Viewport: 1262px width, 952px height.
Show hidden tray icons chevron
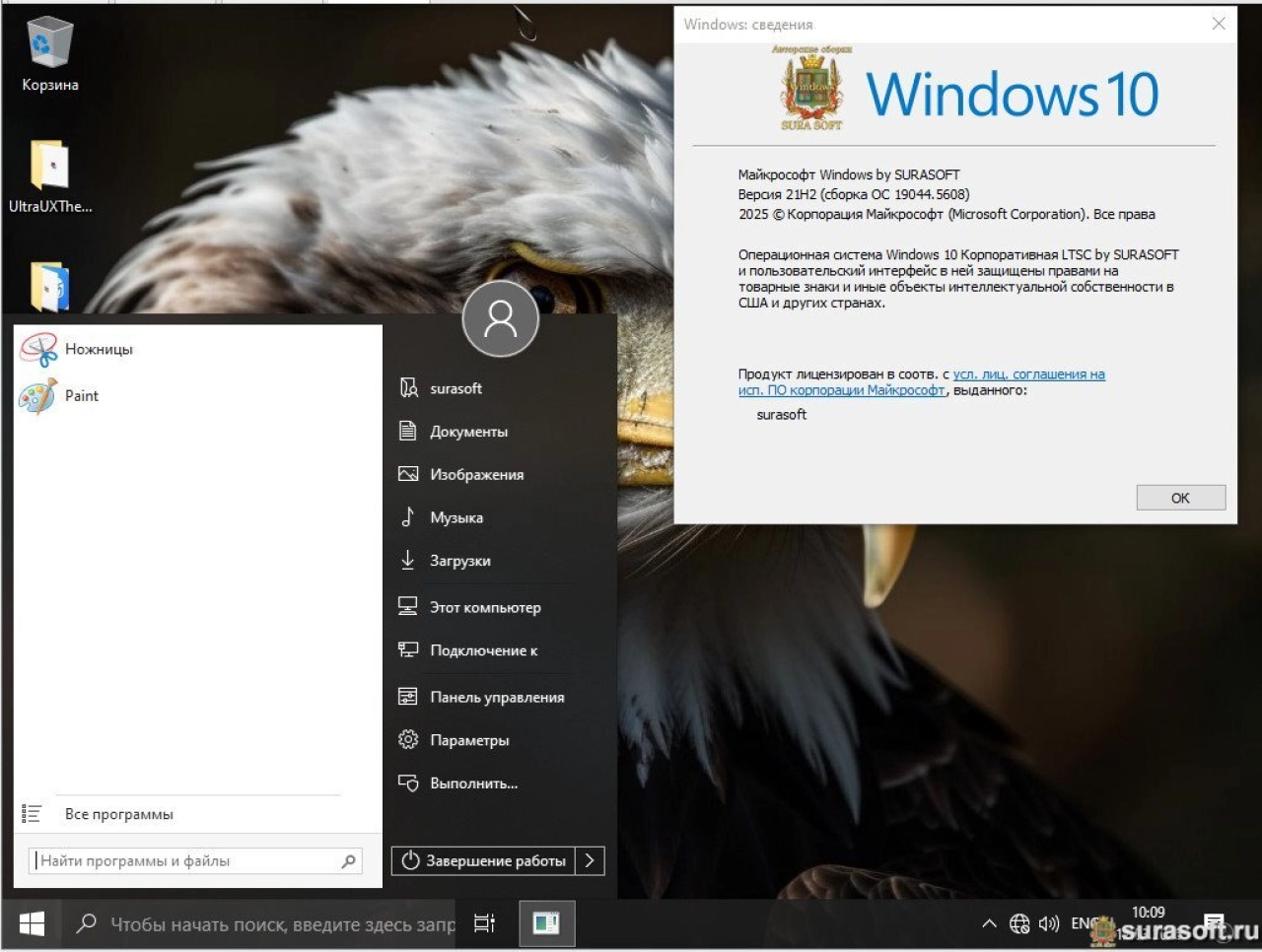coord(989,924)
